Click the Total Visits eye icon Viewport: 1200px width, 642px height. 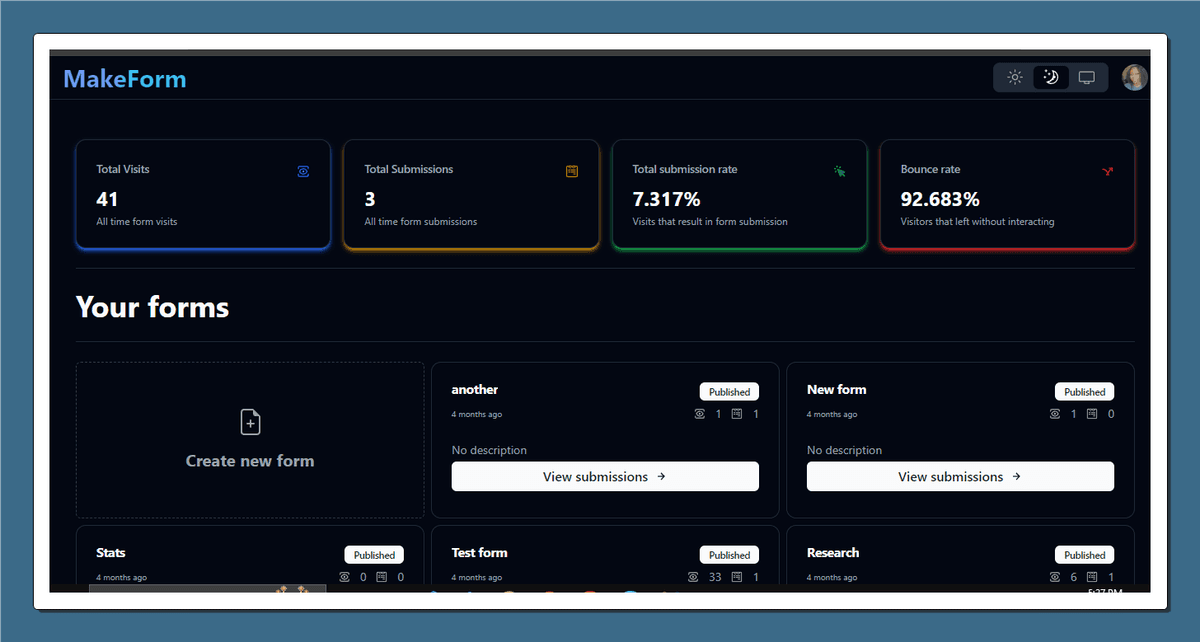pyautogui.click(x=303, y=172)
